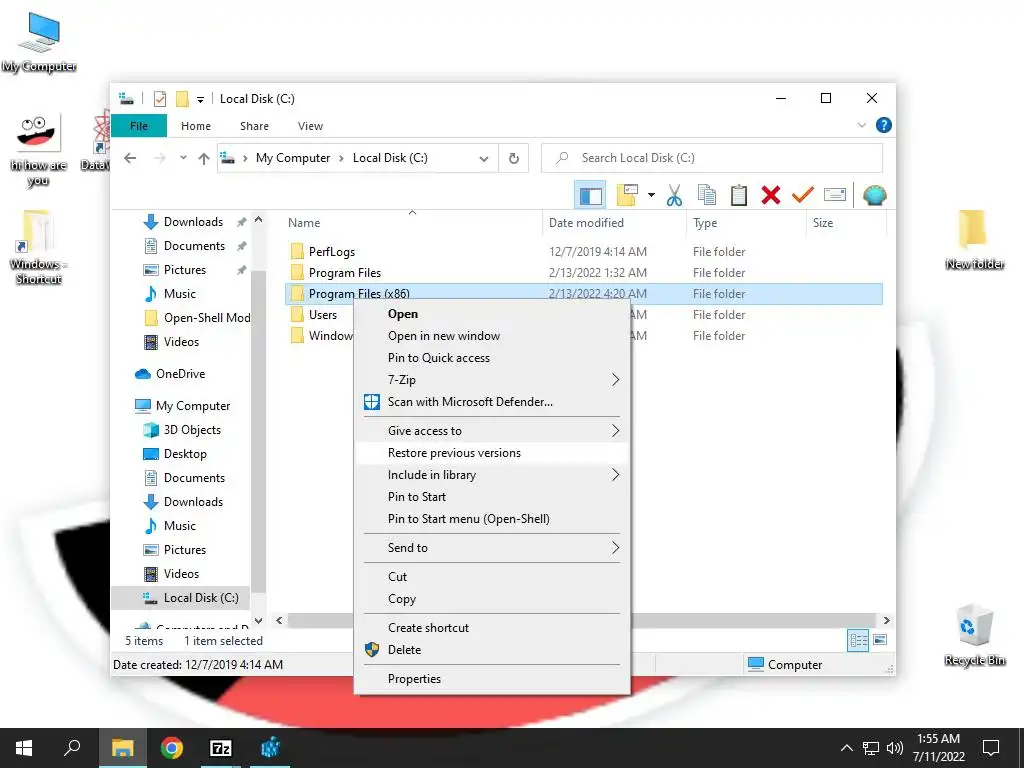The width and height of the screenshot is (1024, 768).
Task: Expand the Include in library submenu
Action: [492, 475]
